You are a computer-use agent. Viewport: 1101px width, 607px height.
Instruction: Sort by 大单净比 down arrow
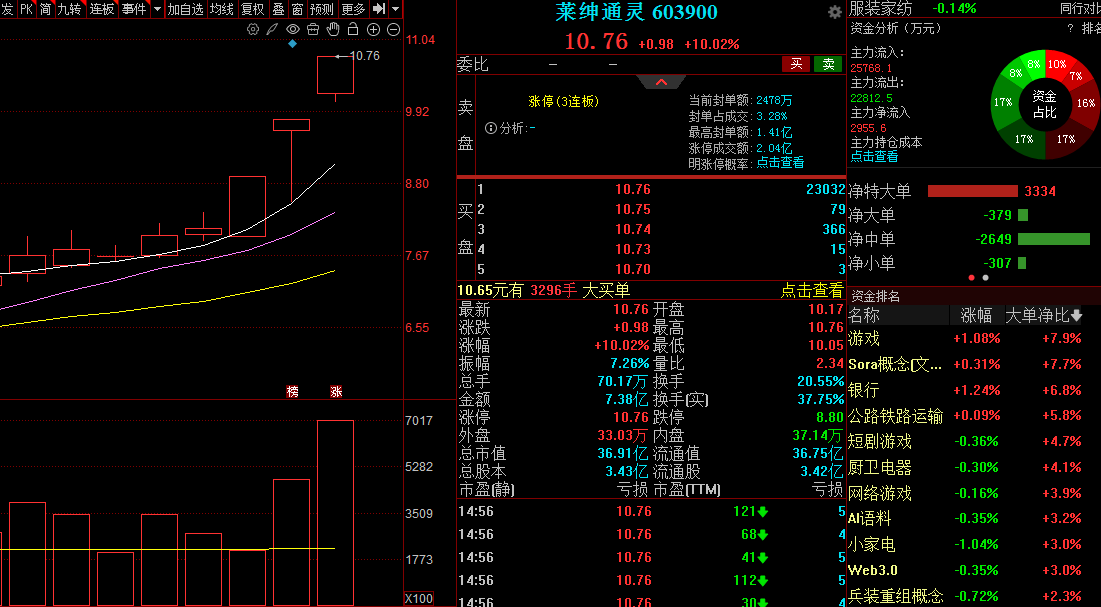point(1076,315)
